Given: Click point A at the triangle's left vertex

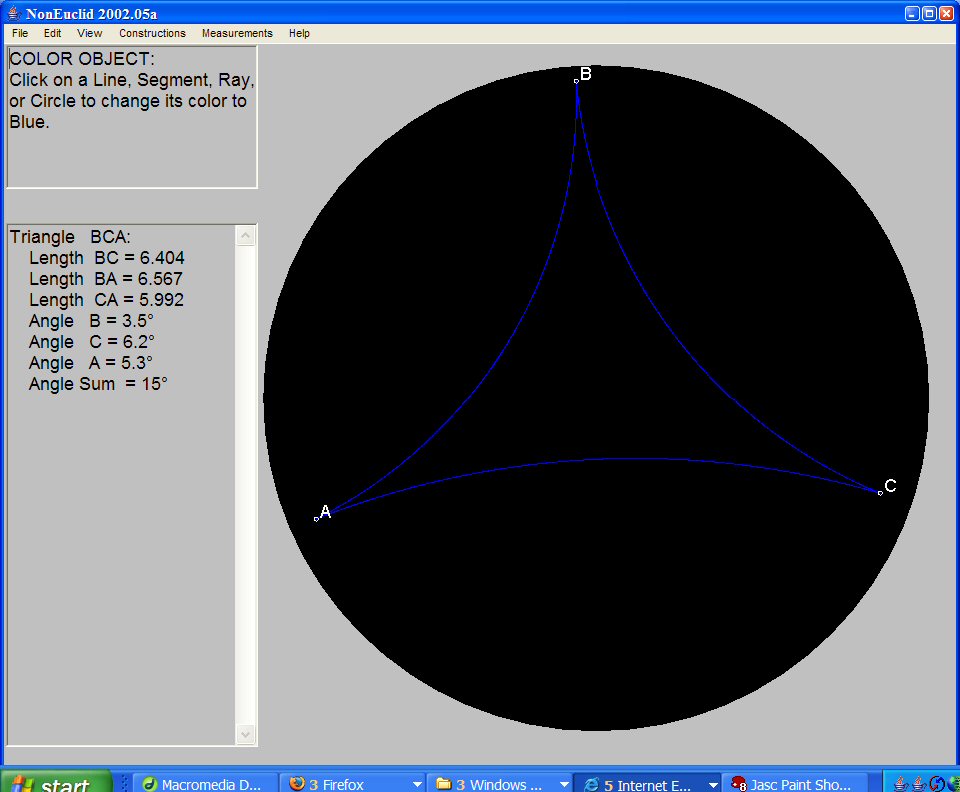Looking at the screenshot, I should tap(317, 519).
